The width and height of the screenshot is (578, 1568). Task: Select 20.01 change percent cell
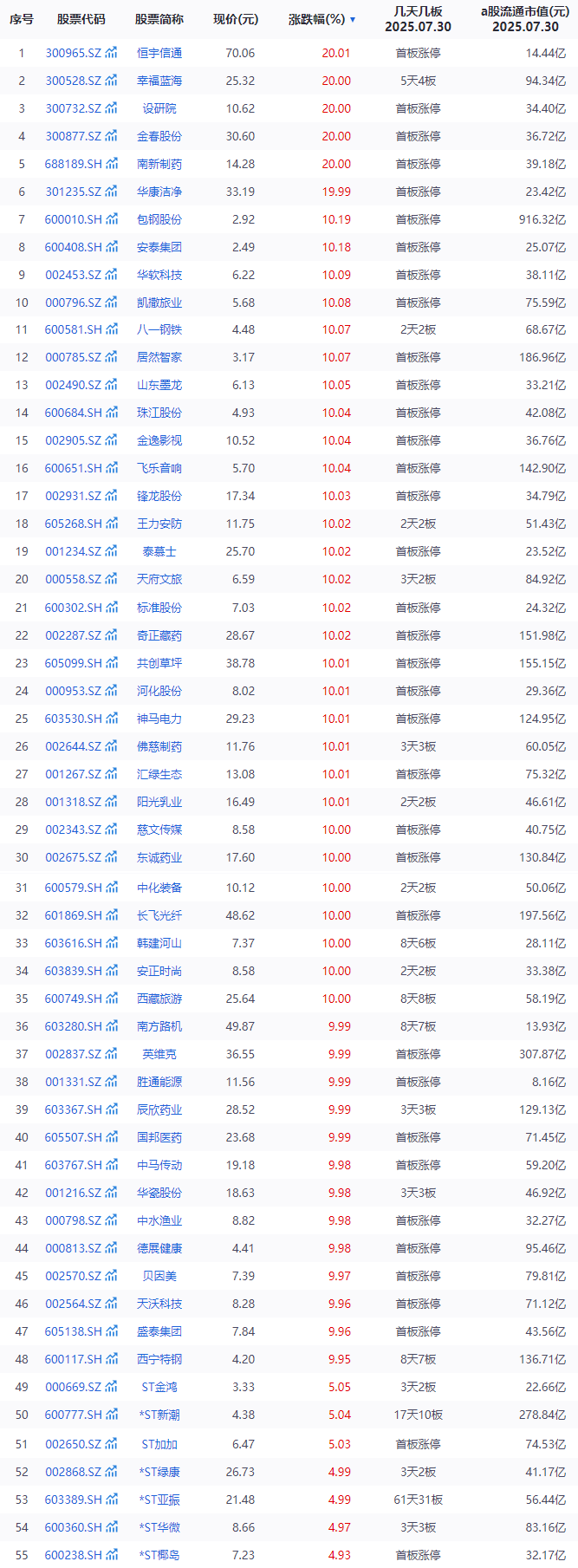(x=336, y=53)
